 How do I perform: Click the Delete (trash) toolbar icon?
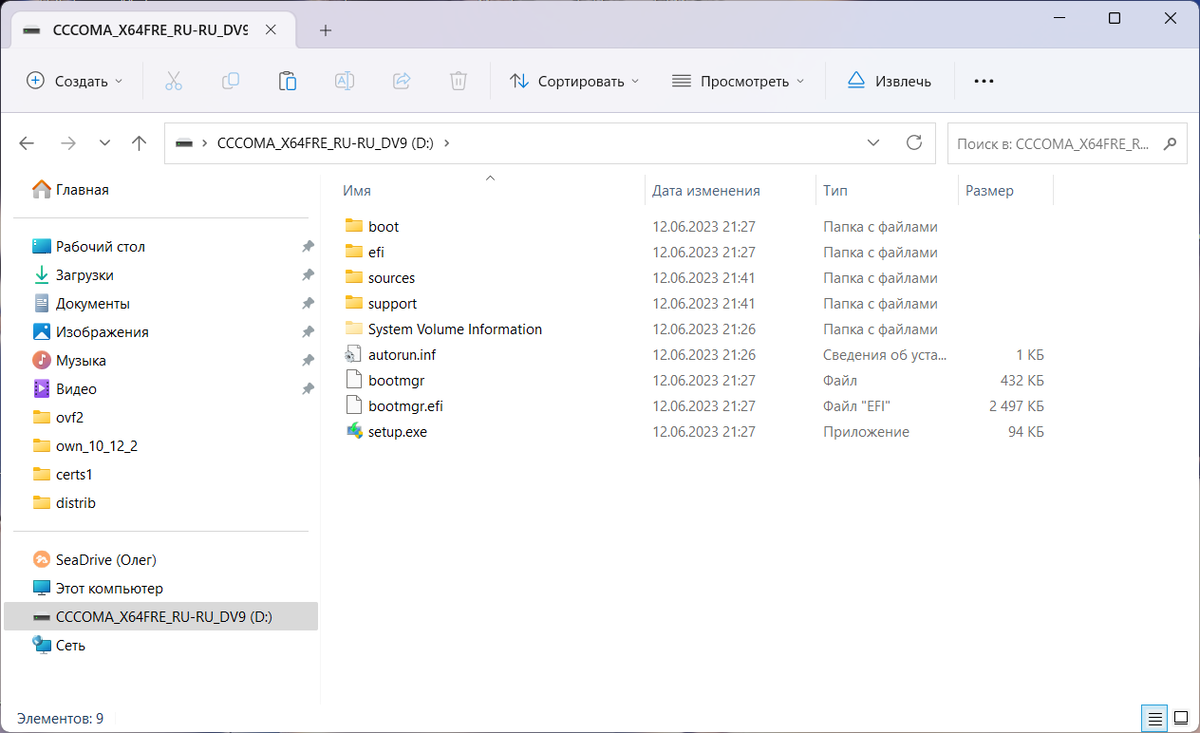458,81
